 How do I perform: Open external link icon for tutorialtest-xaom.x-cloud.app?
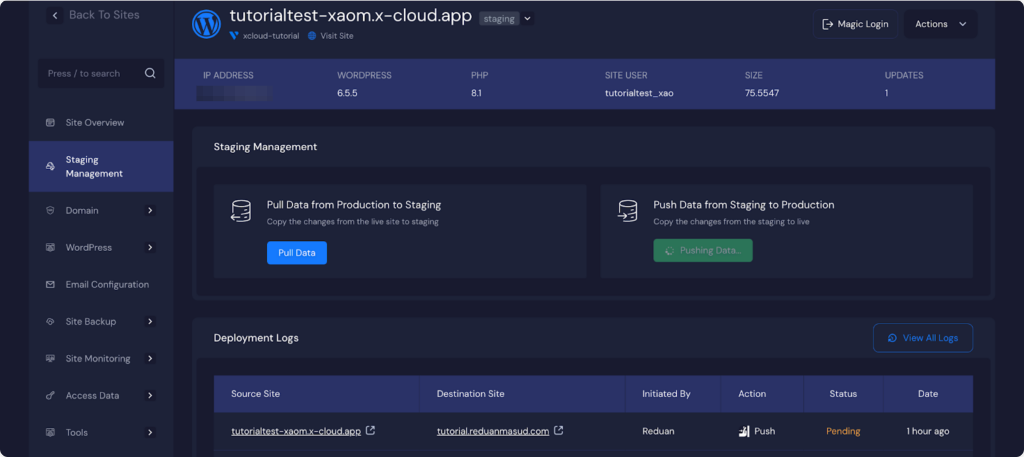pos(370,431)
